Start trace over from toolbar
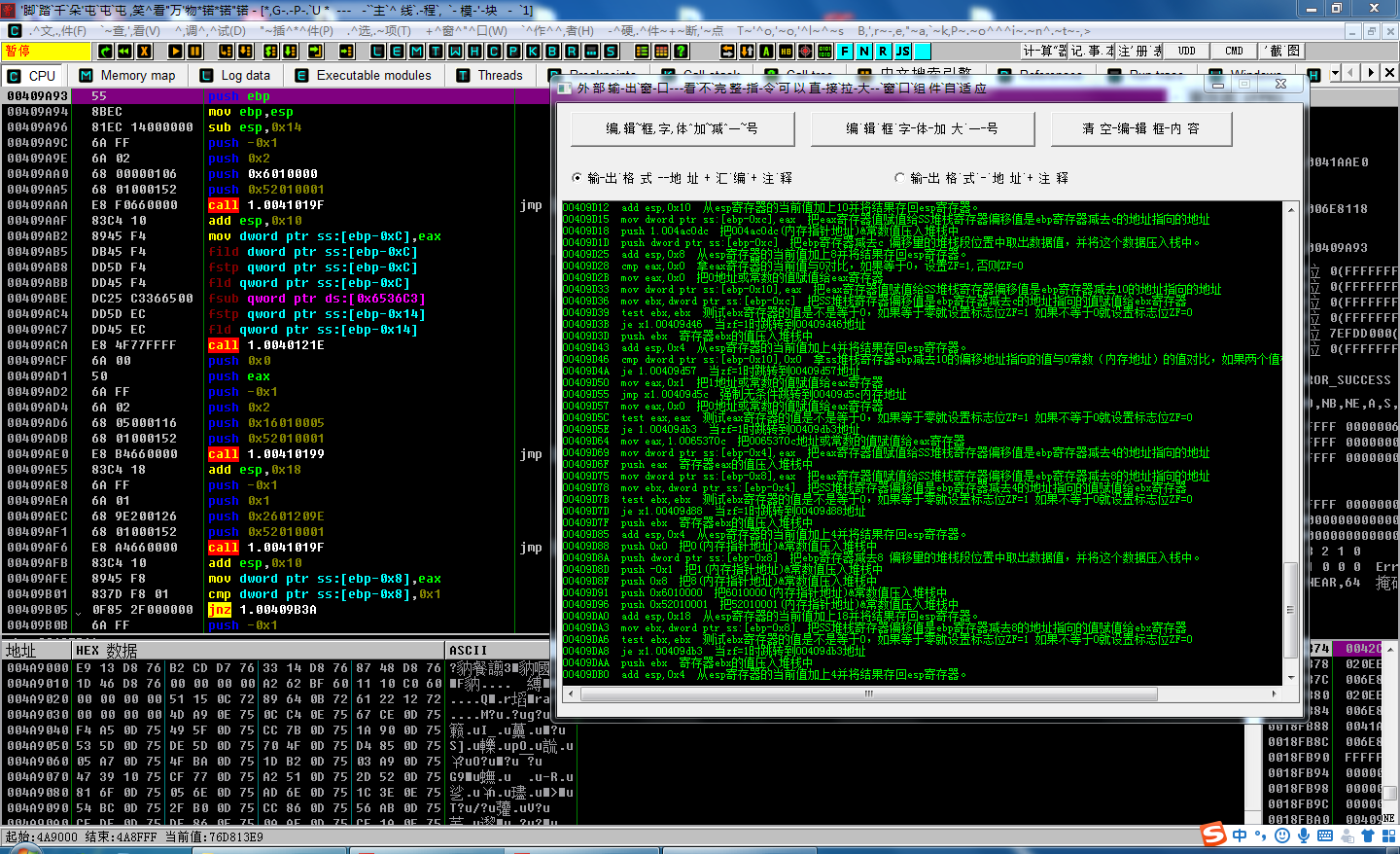Screen dimensions: 1400x854 [289, 51]
